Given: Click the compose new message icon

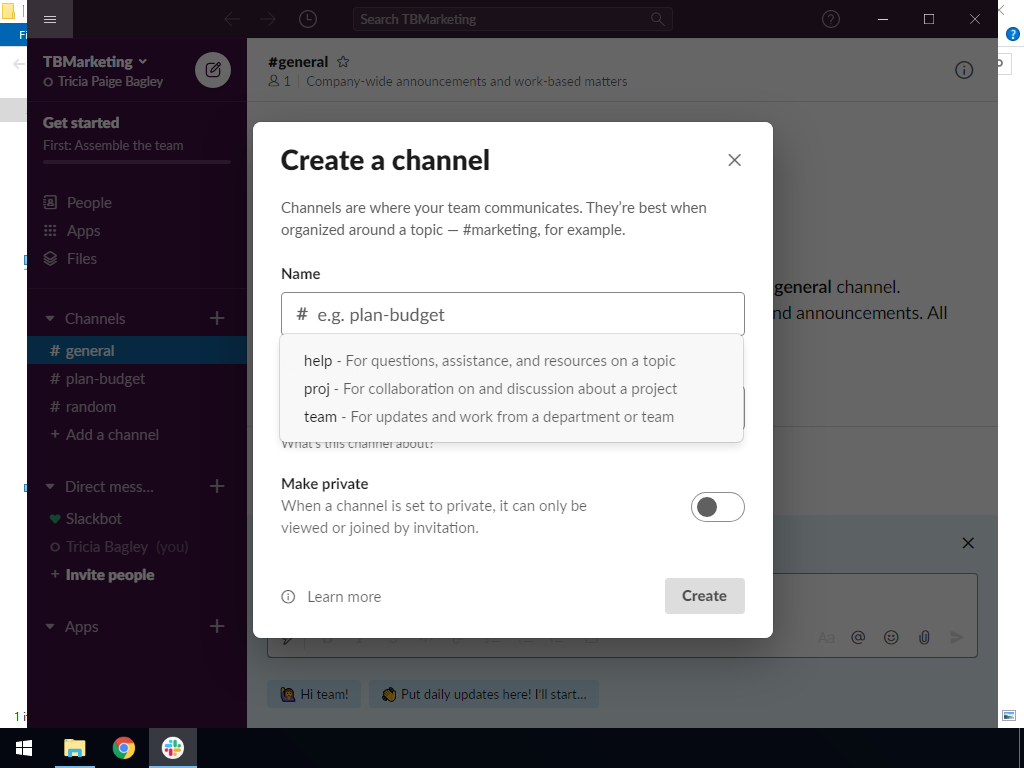Looking at the screenshot, I should coord(213,70).
